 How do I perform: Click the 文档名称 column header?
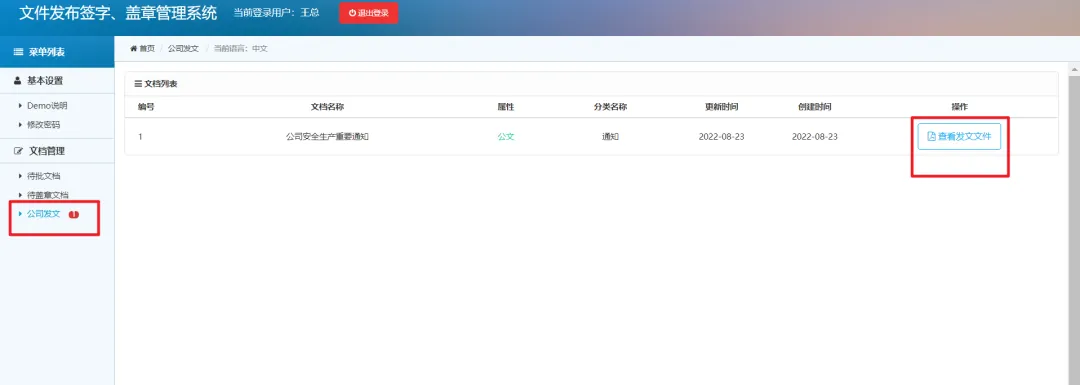click(328, 107)
